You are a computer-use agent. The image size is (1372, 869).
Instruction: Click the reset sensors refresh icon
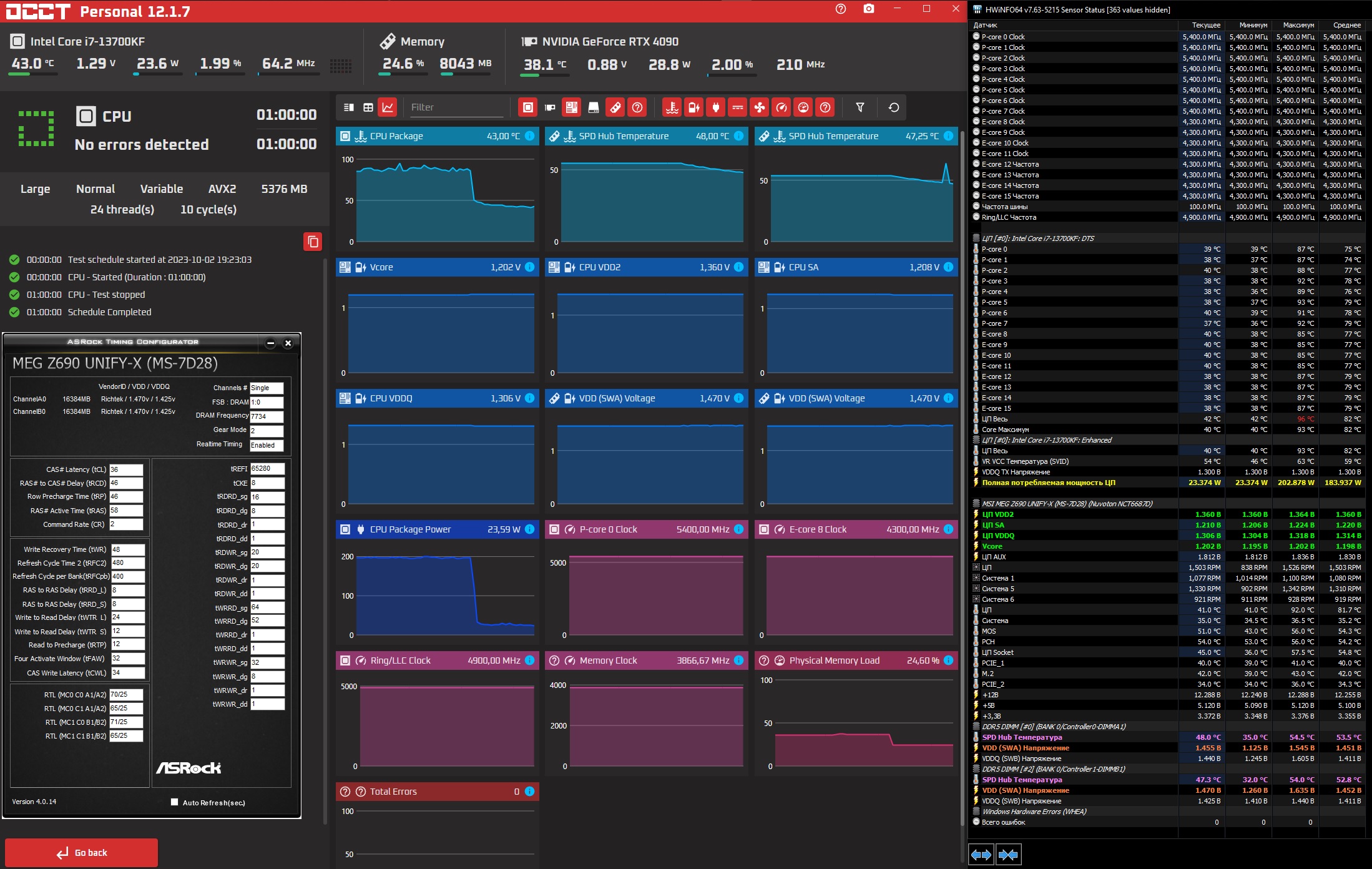[x=893, y=107]
